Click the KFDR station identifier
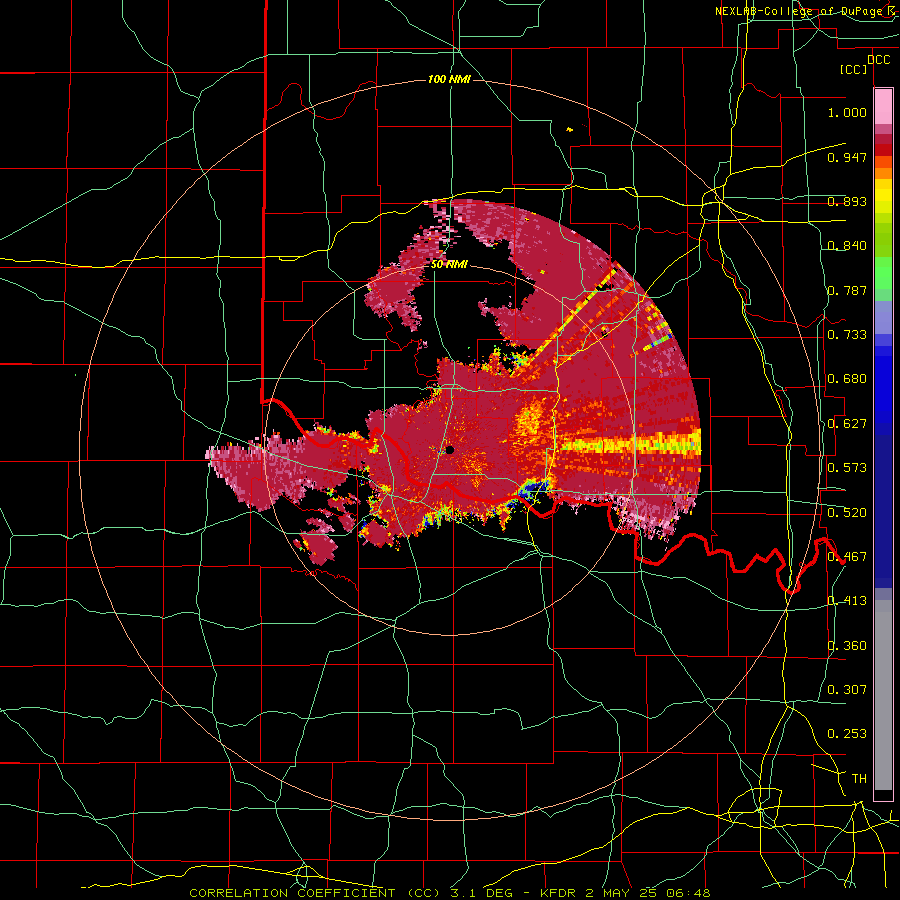The height and width of the screenshot is (900, 900). point(560,893)
